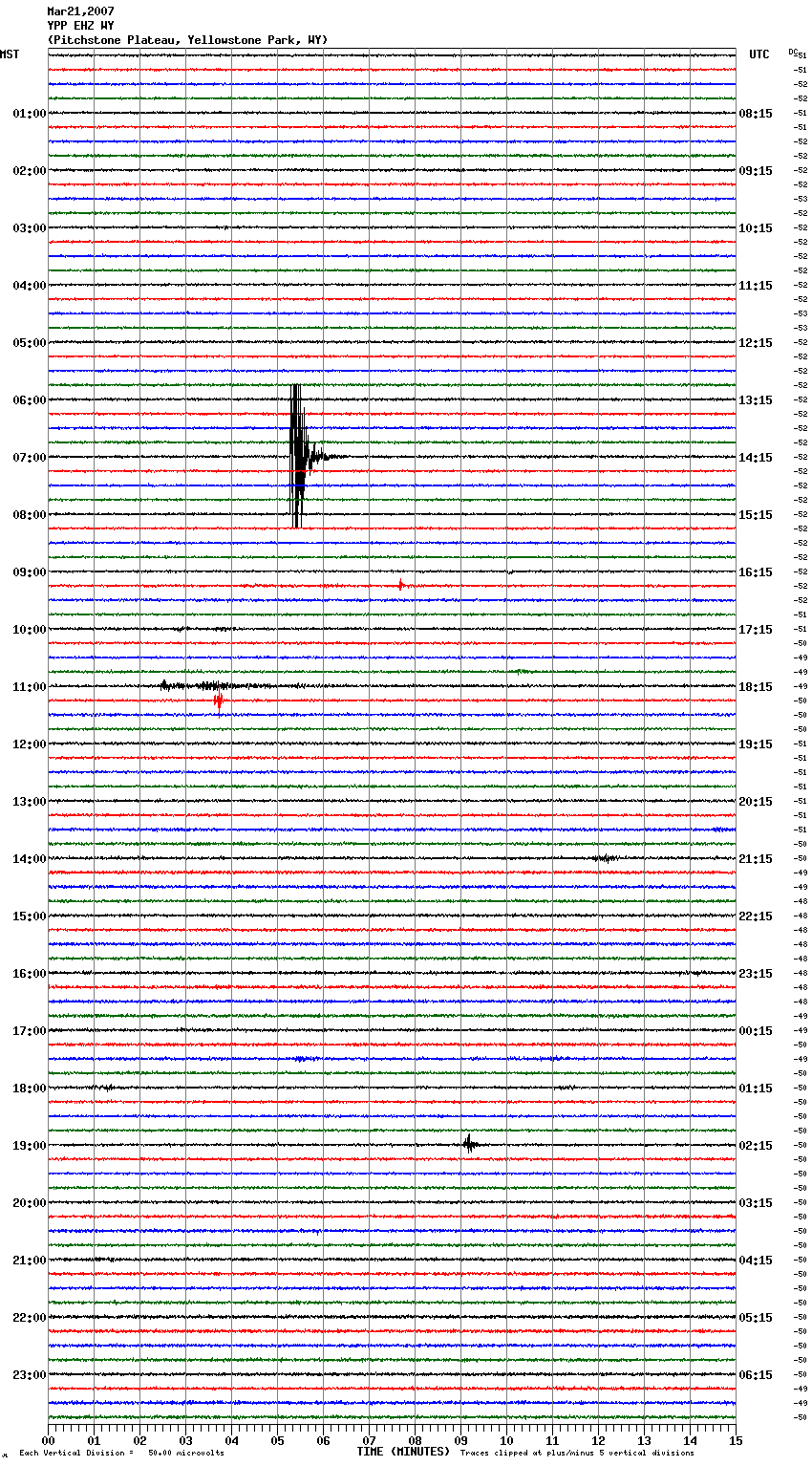The image size is (812, 1466).
Task: Click the "16:15" UTC time label
Action: click(756, 572)
